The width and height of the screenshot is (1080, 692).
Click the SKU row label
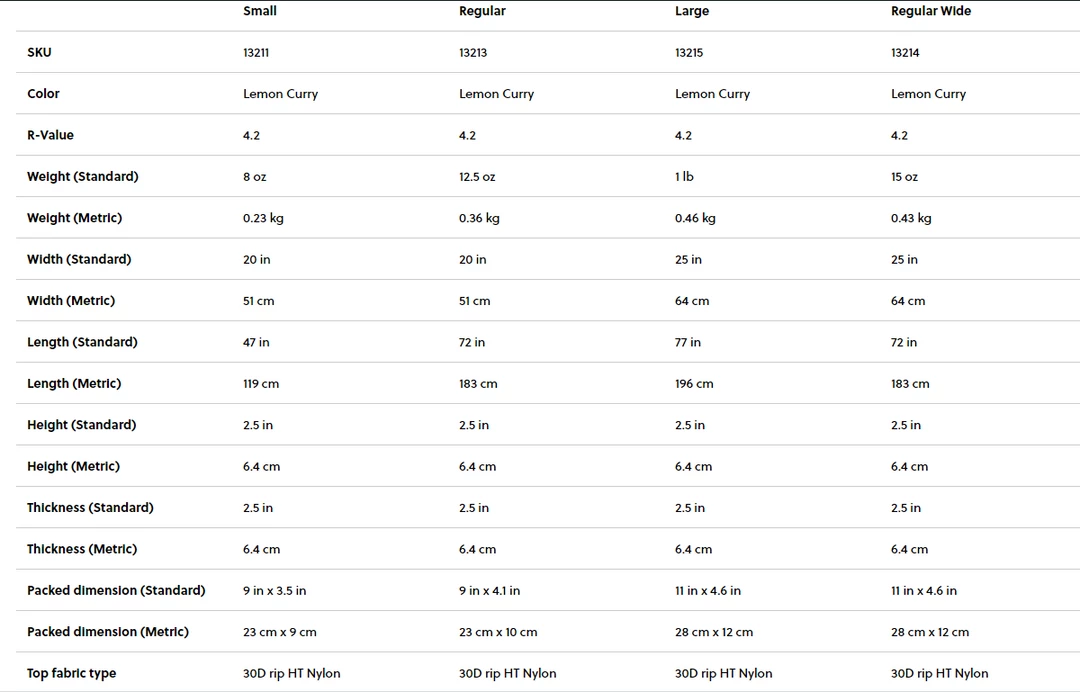click(x=39, y=52)
